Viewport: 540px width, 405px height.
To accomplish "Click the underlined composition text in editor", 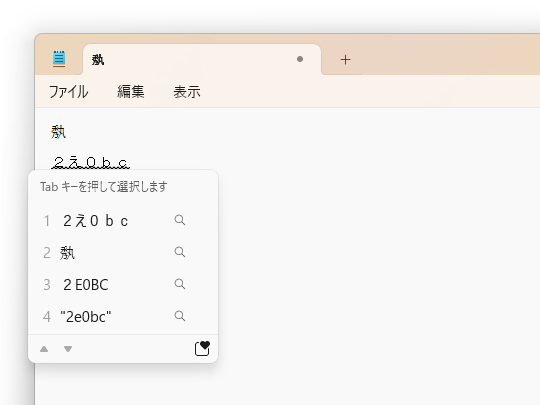I will click(91, 163).
